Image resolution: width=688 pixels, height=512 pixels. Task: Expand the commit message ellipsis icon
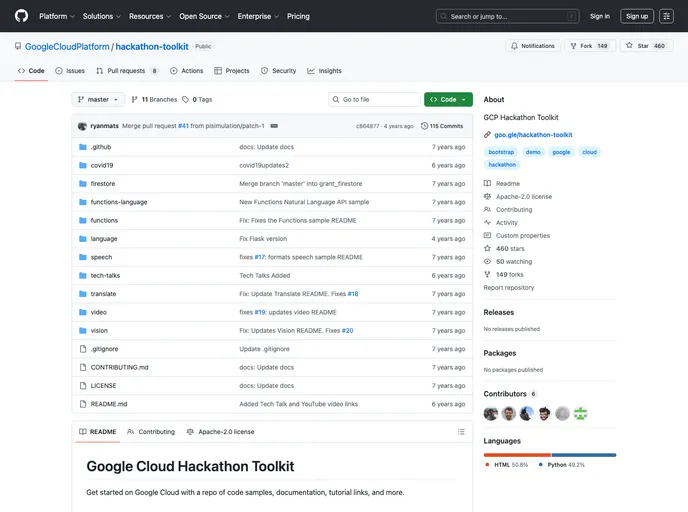click(x=274, y=126)
